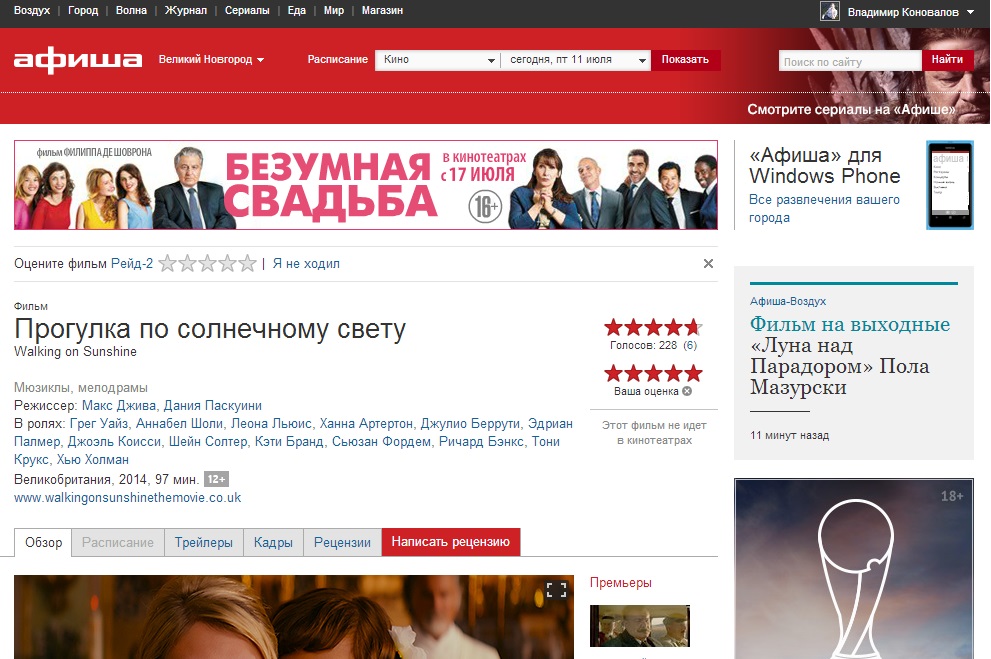This screenshot has height=659, width=991.
Task: Open Журнал in top navigation
Action: 186,11
